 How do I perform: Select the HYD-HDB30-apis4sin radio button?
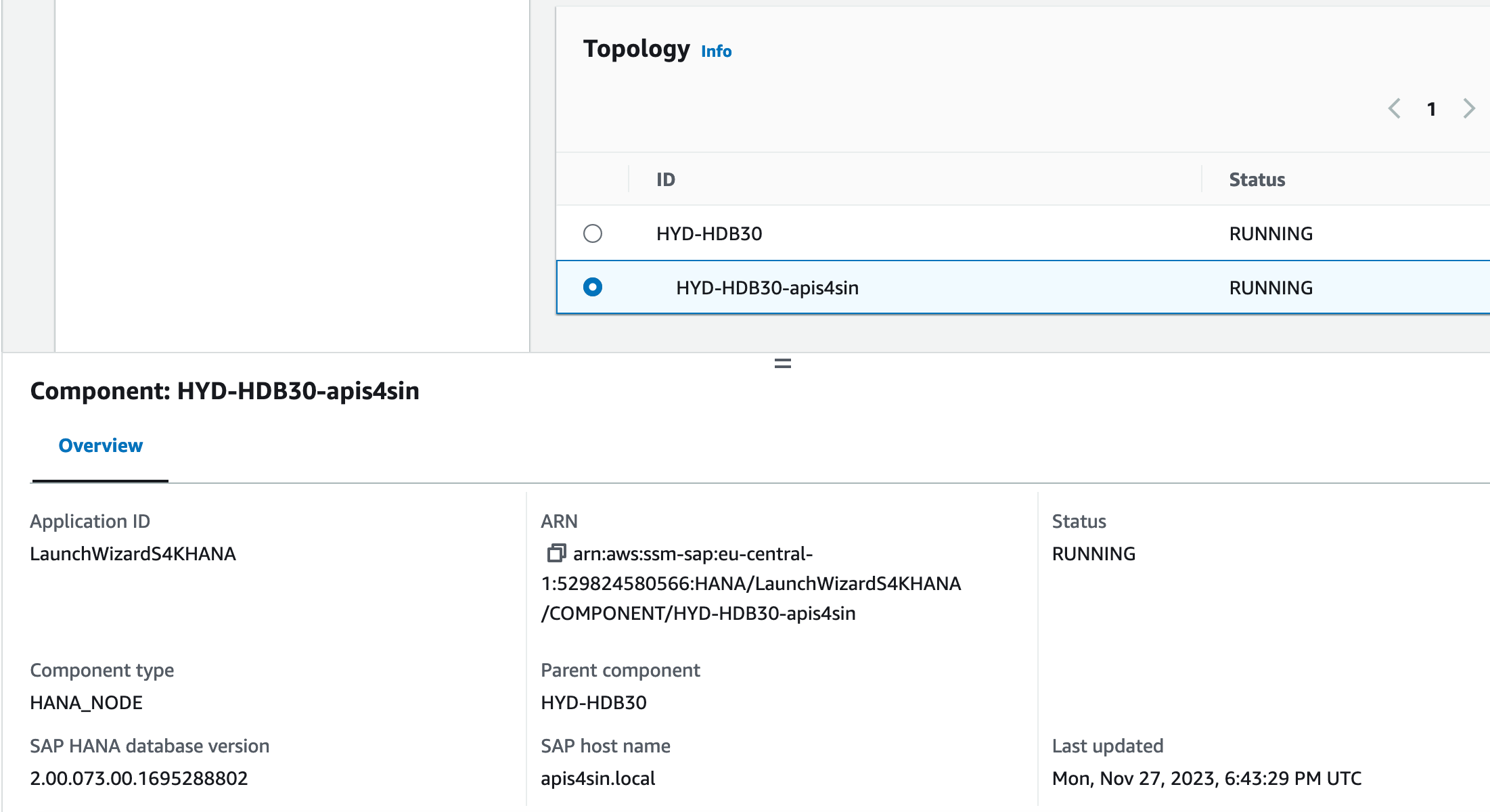[x=593, y=288]
